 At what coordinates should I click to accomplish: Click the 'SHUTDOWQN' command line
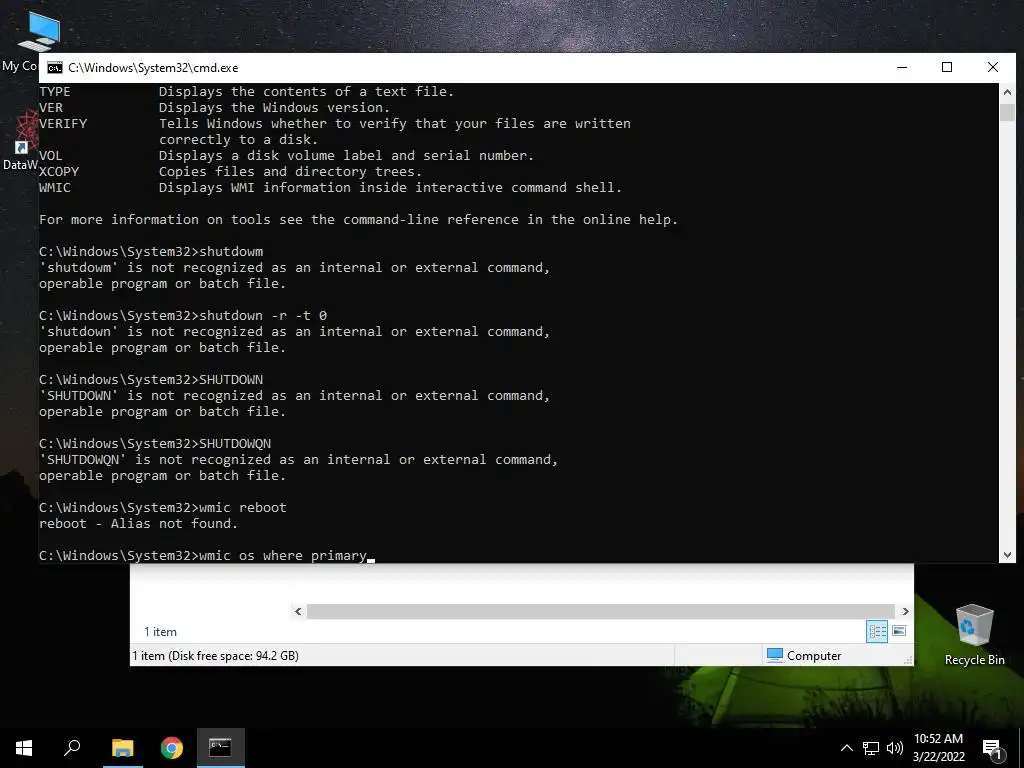[155, 443]
